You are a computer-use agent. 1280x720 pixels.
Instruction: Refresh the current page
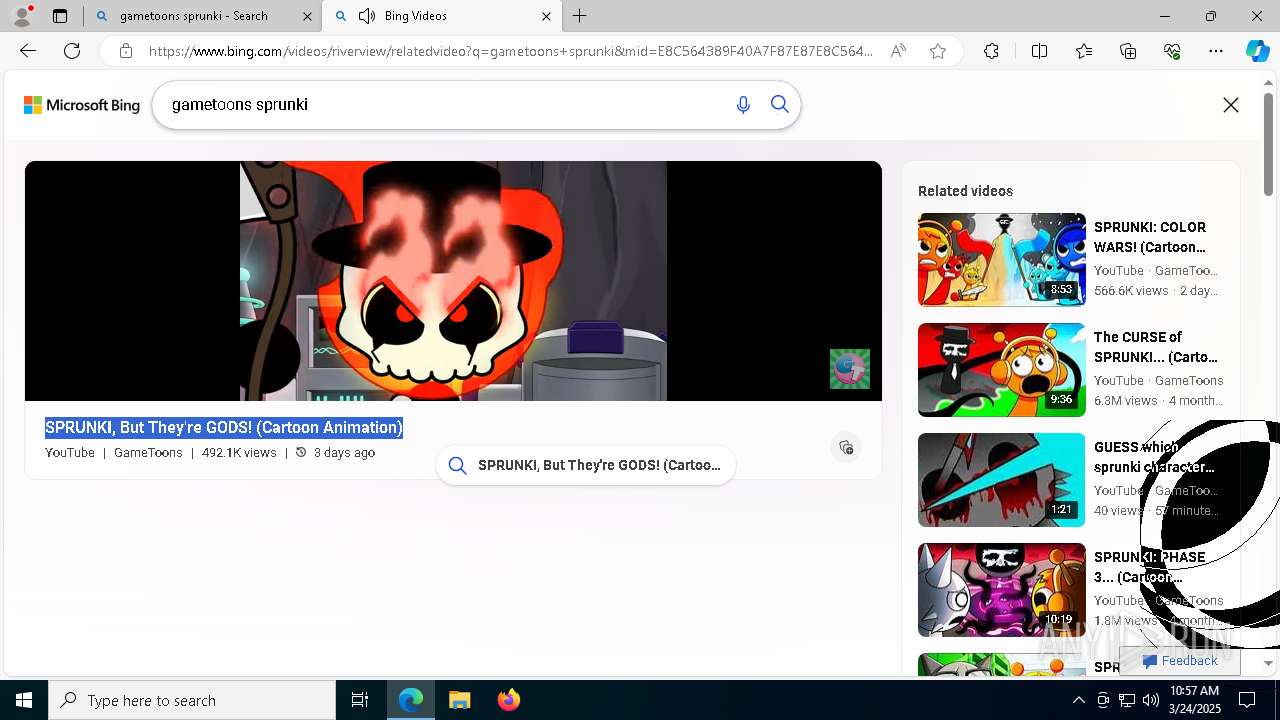pos(72,51)
